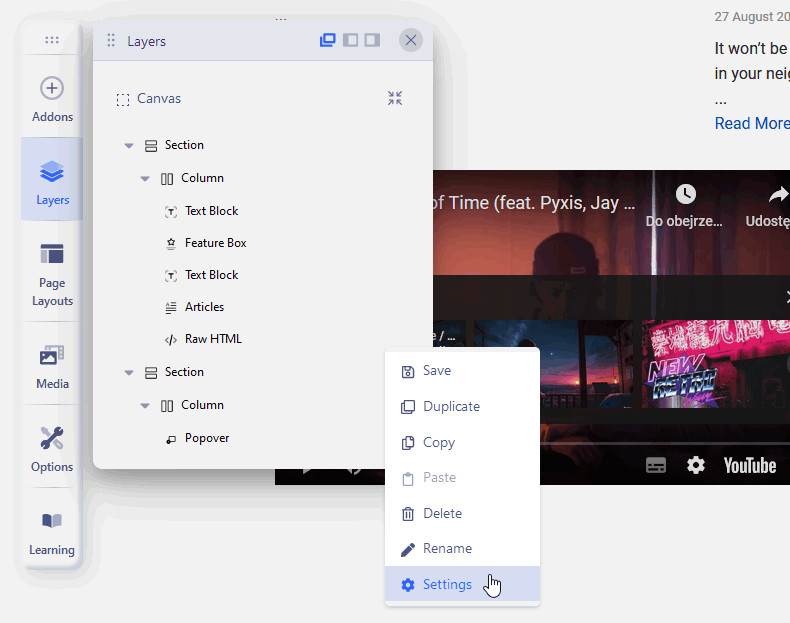Click the Read More link
The height and width of the screenshot is (623, 790).
[751, 123]
